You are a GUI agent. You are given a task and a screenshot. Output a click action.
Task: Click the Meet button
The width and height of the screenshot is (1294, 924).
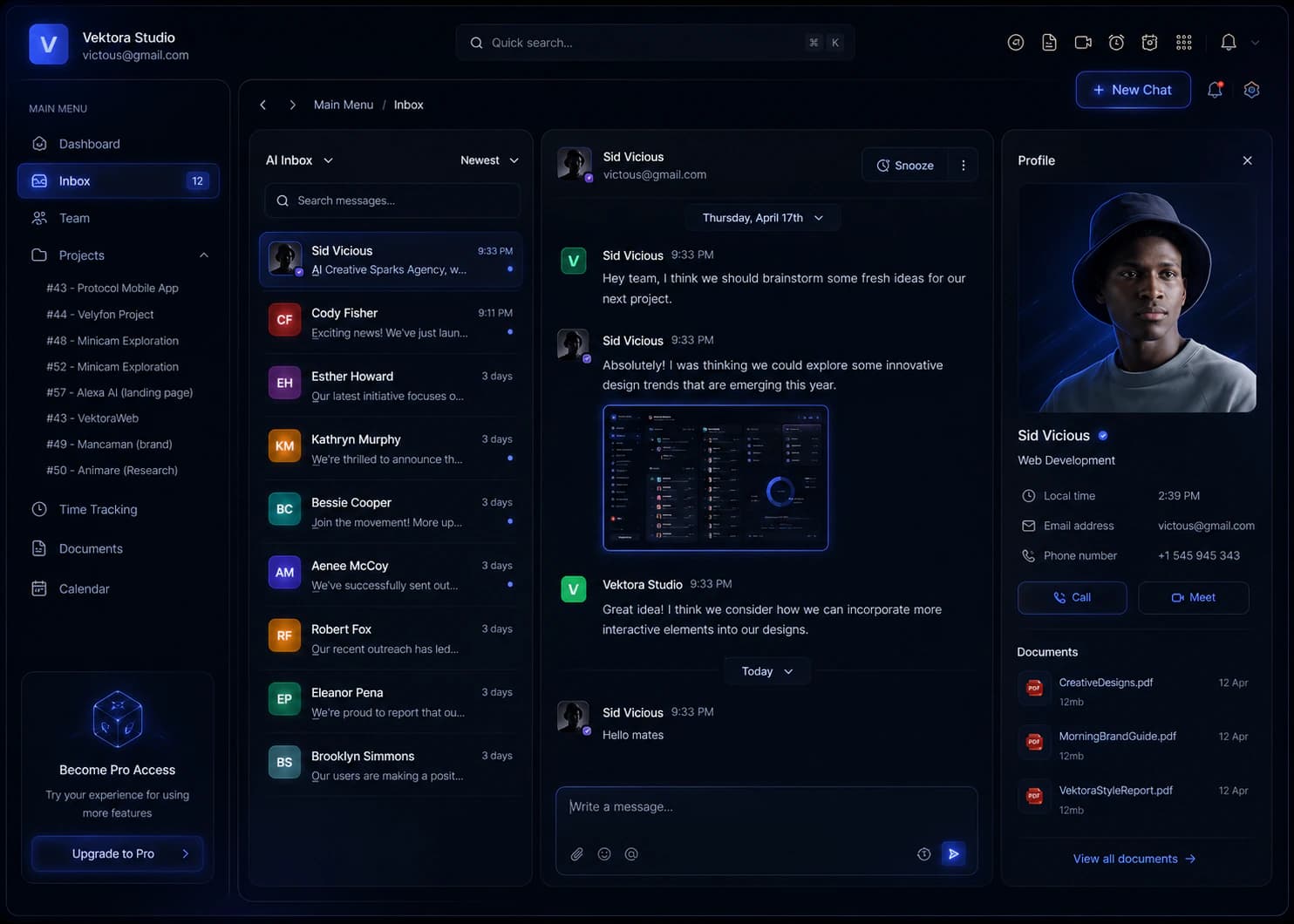coord(1193,597)
